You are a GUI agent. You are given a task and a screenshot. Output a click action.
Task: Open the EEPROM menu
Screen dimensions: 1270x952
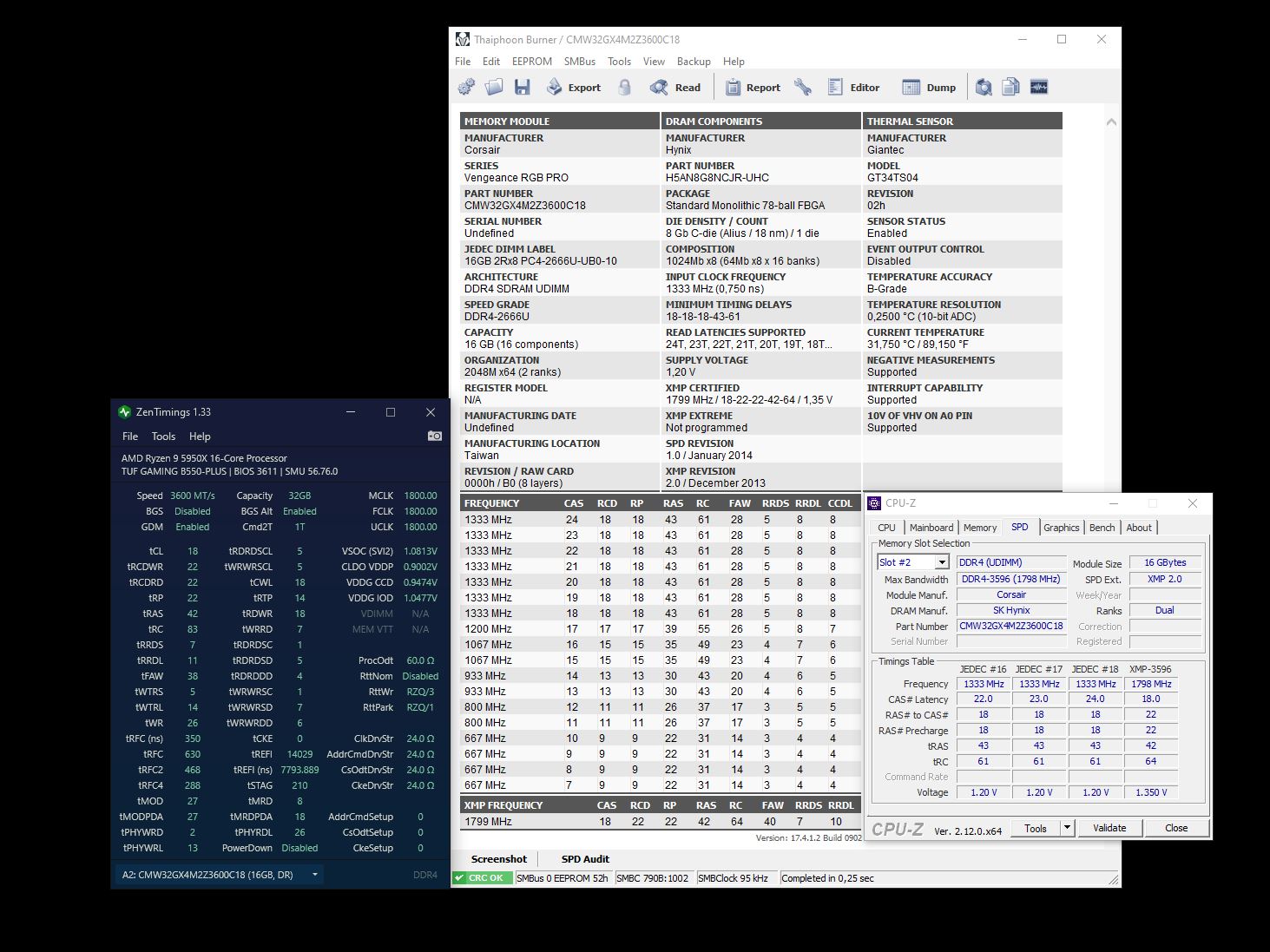[532, 62]
